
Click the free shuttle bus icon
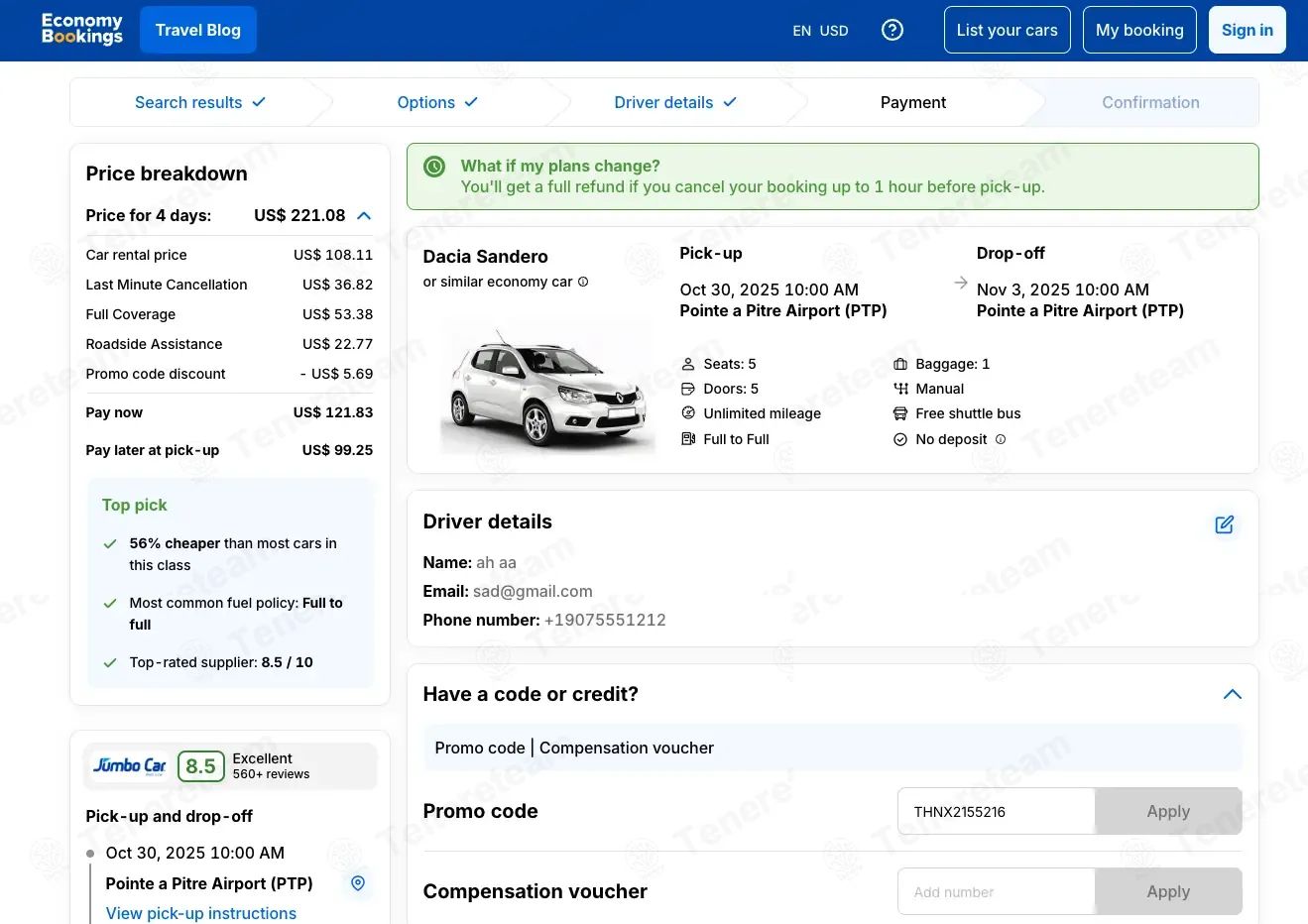(900, 413)
